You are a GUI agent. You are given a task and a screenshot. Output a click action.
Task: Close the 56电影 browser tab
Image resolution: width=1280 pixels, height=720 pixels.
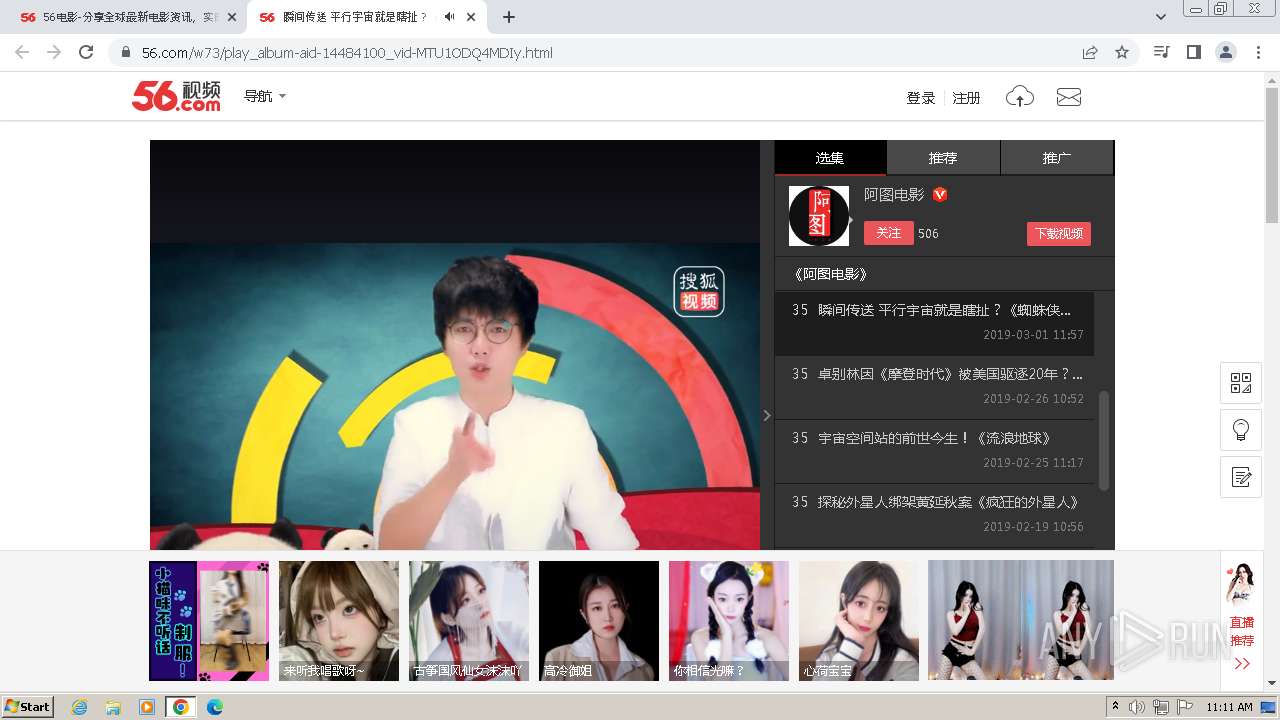(x=232, y=17)
